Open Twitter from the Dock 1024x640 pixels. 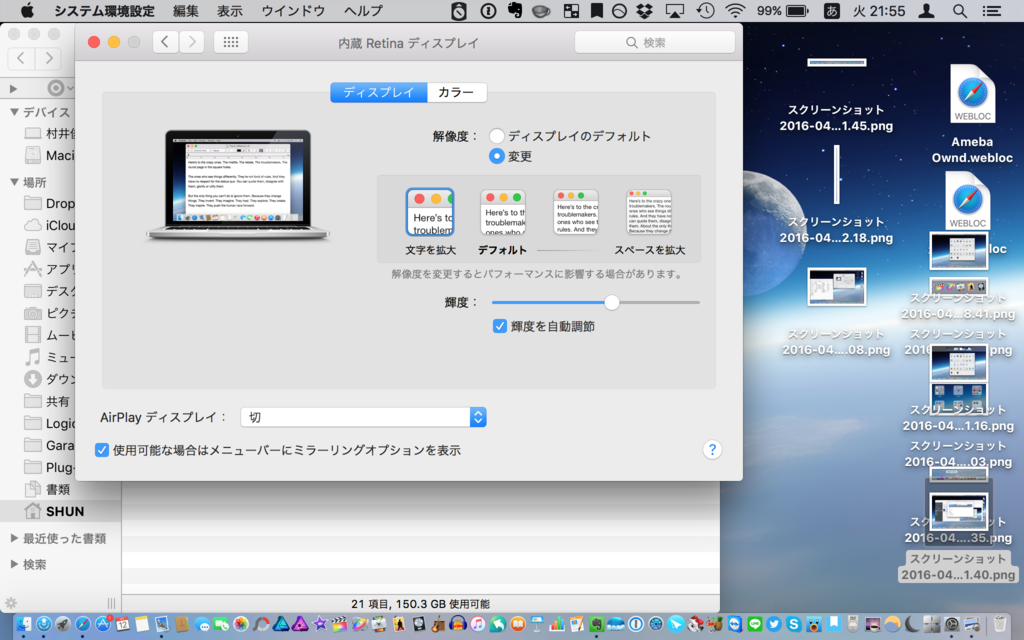point(774,624)
